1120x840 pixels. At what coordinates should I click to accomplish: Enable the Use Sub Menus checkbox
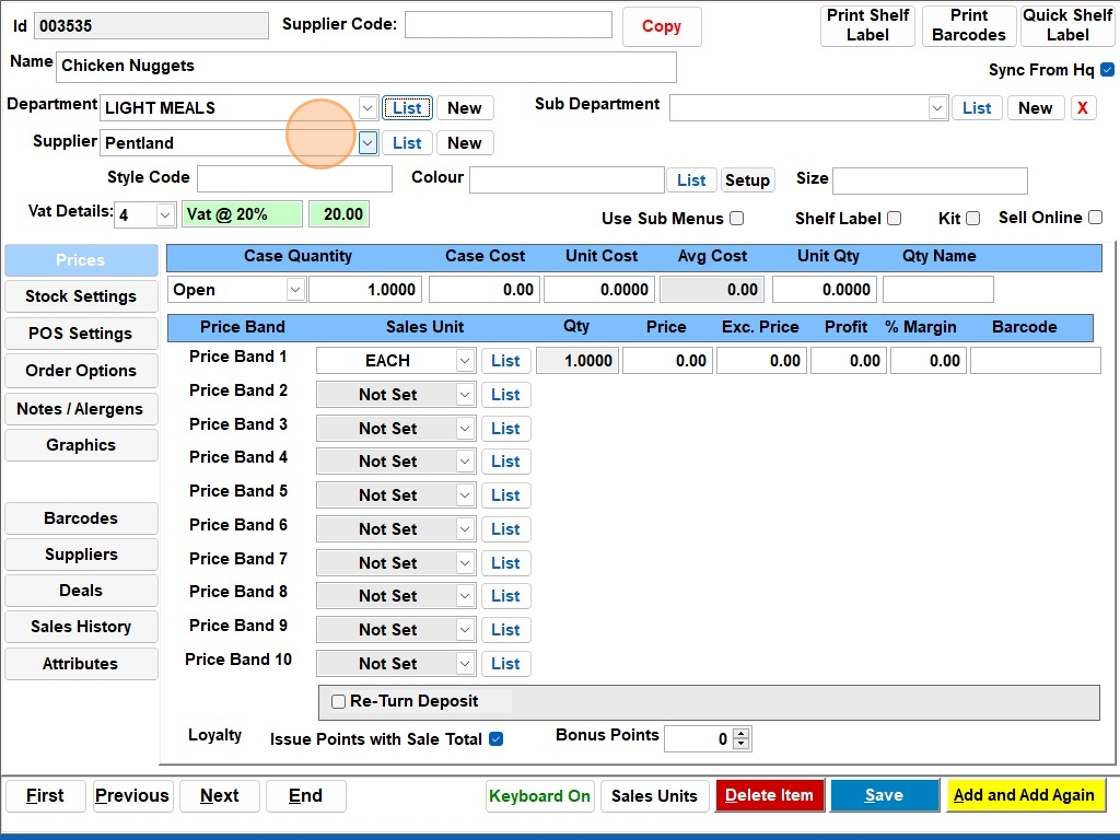[736, 218]
